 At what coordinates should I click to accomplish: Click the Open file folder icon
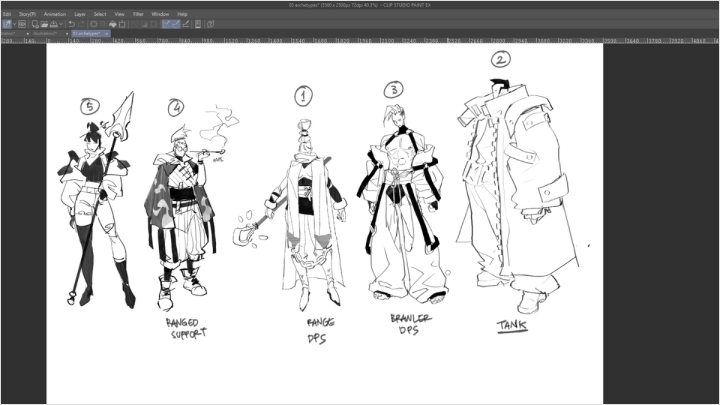pos(45,24)
